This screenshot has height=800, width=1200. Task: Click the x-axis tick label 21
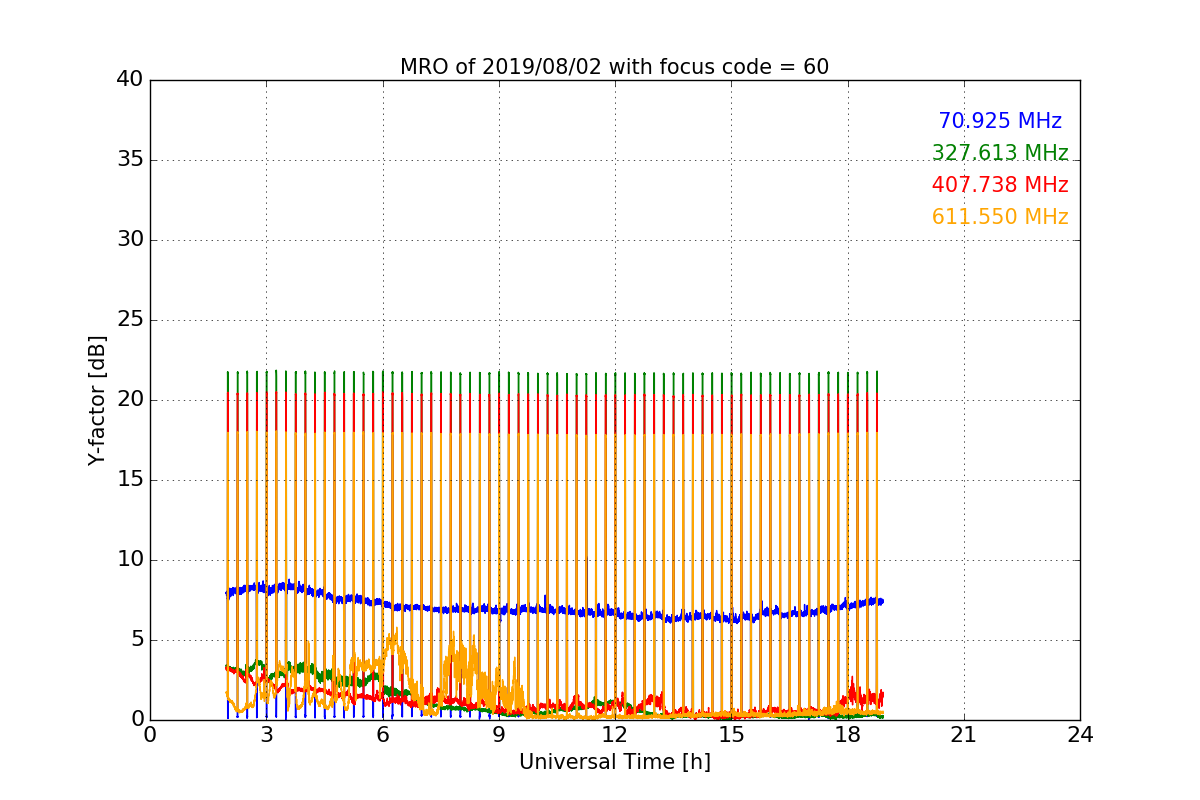tap(964, 735)
